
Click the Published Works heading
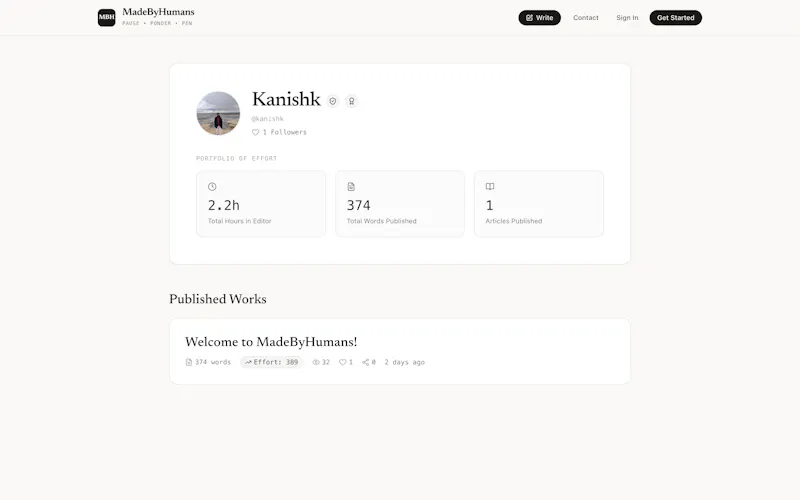(x=218, y=299)
